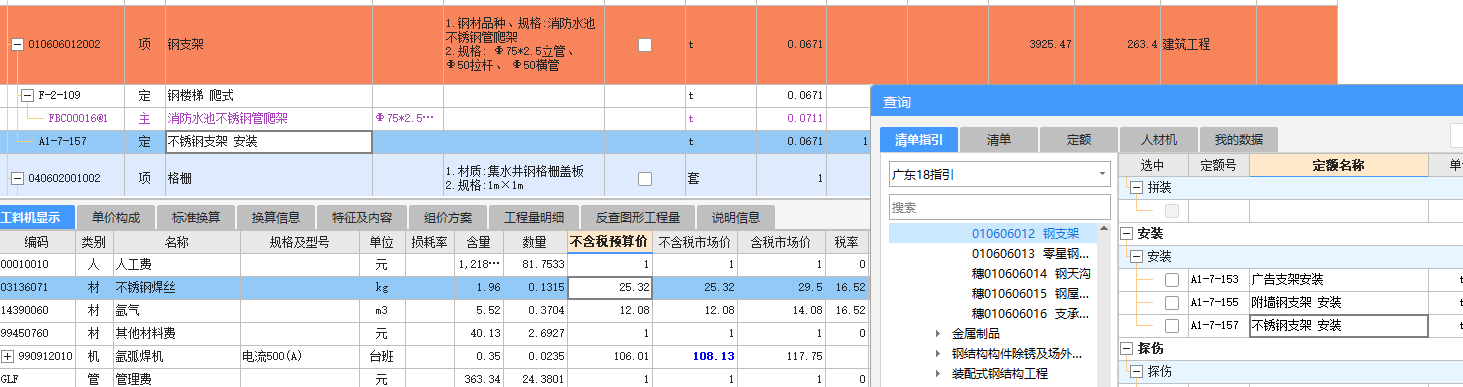
Task: Switch to 组价方案 tab
Action: coord(447,217)
